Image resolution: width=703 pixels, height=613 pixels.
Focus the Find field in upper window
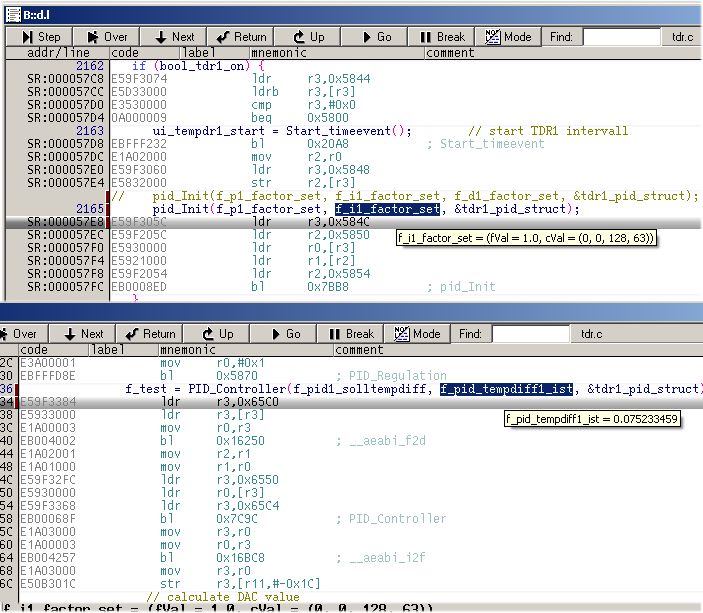[621, 37]
